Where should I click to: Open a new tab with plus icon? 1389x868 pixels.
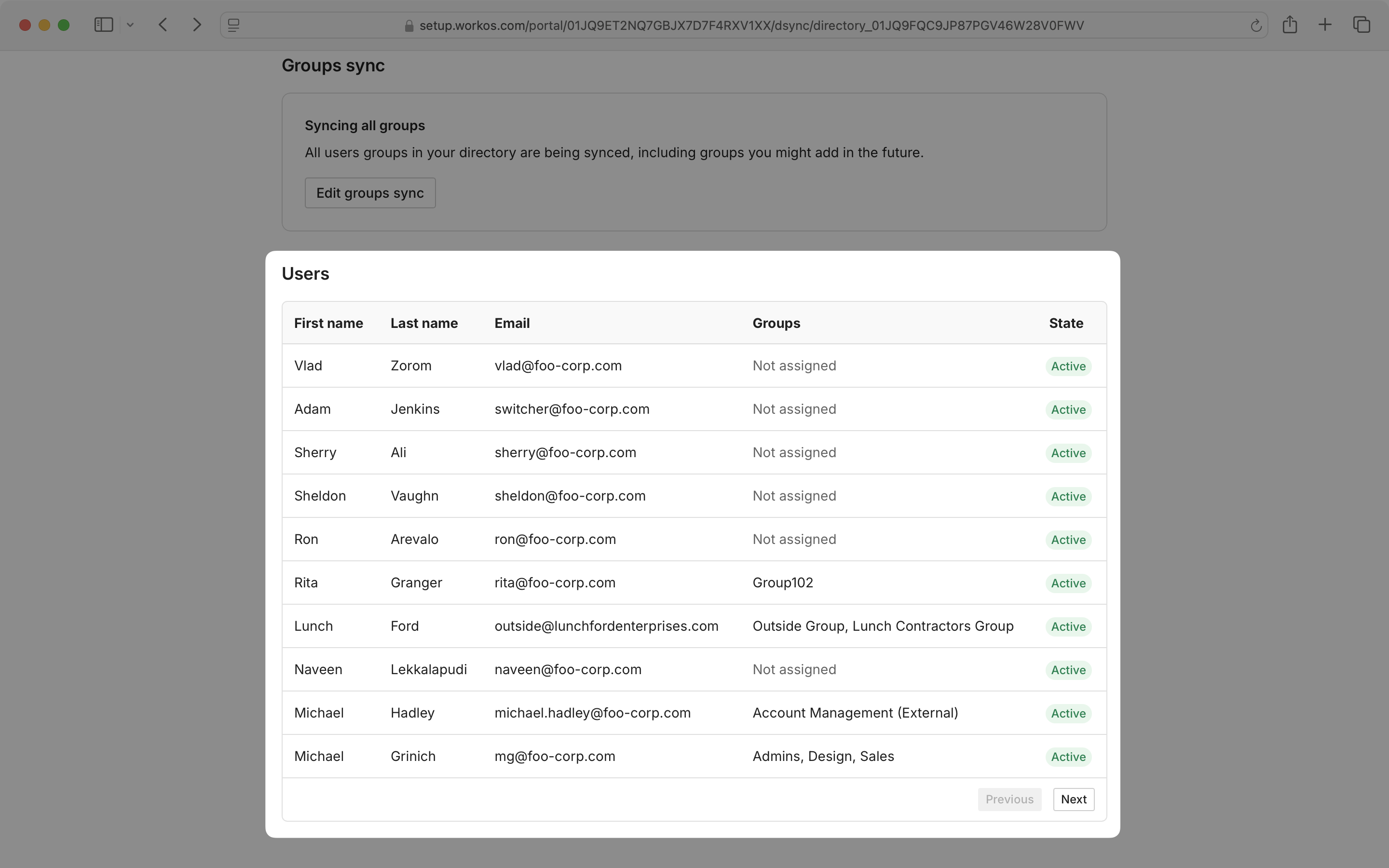click(x=1325, y=25)
